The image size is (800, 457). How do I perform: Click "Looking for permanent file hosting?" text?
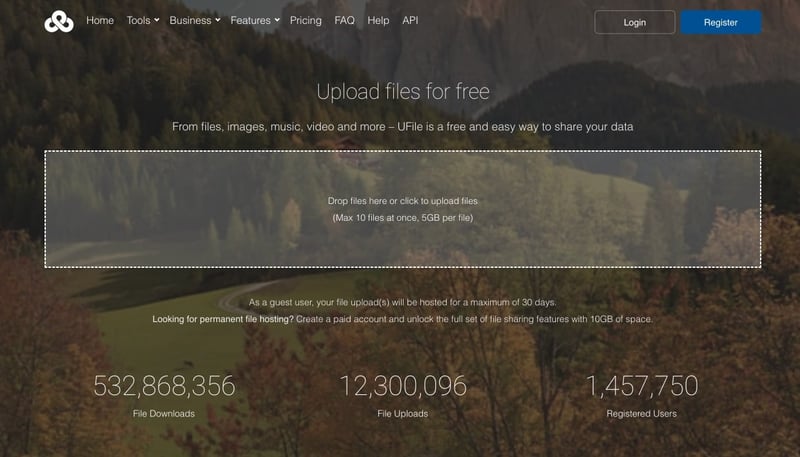coord(222,319)
